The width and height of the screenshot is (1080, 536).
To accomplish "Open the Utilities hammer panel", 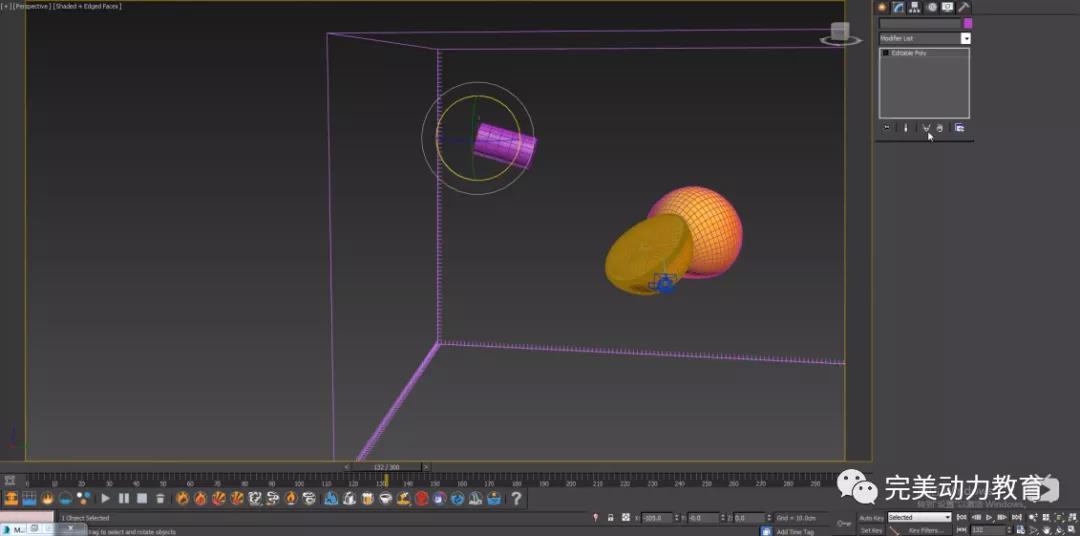I will click(x=964, y=7).
